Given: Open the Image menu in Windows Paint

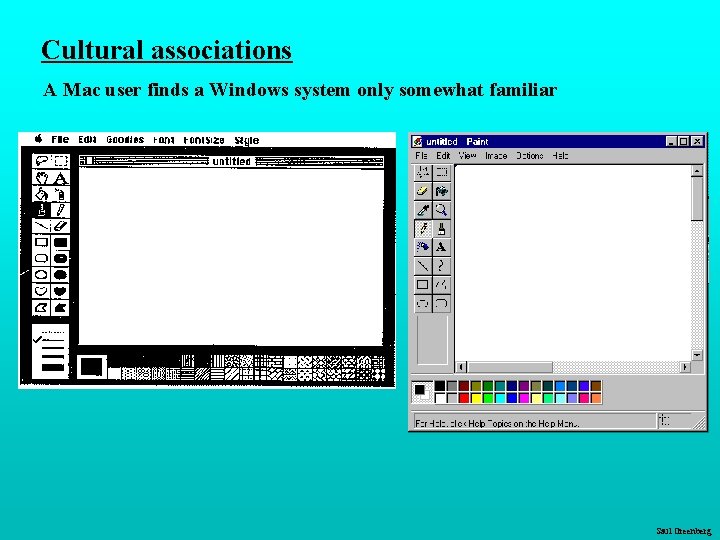Looking at the screenshot, I should point(496,156).
